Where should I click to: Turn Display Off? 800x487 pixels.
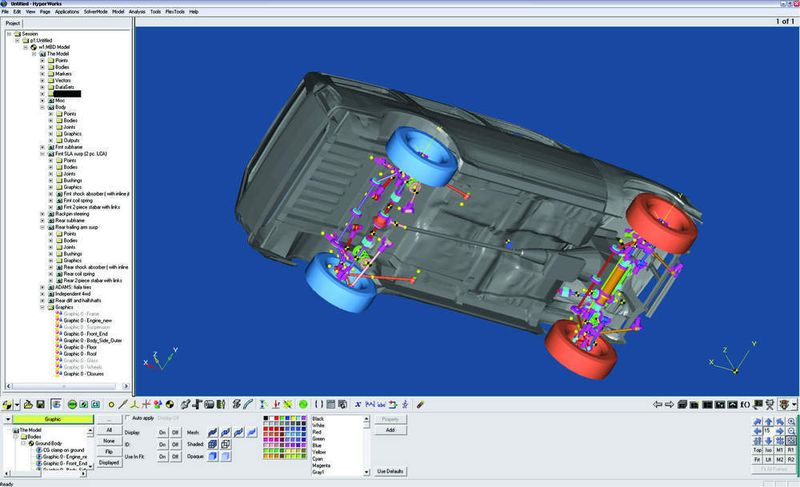175,432
